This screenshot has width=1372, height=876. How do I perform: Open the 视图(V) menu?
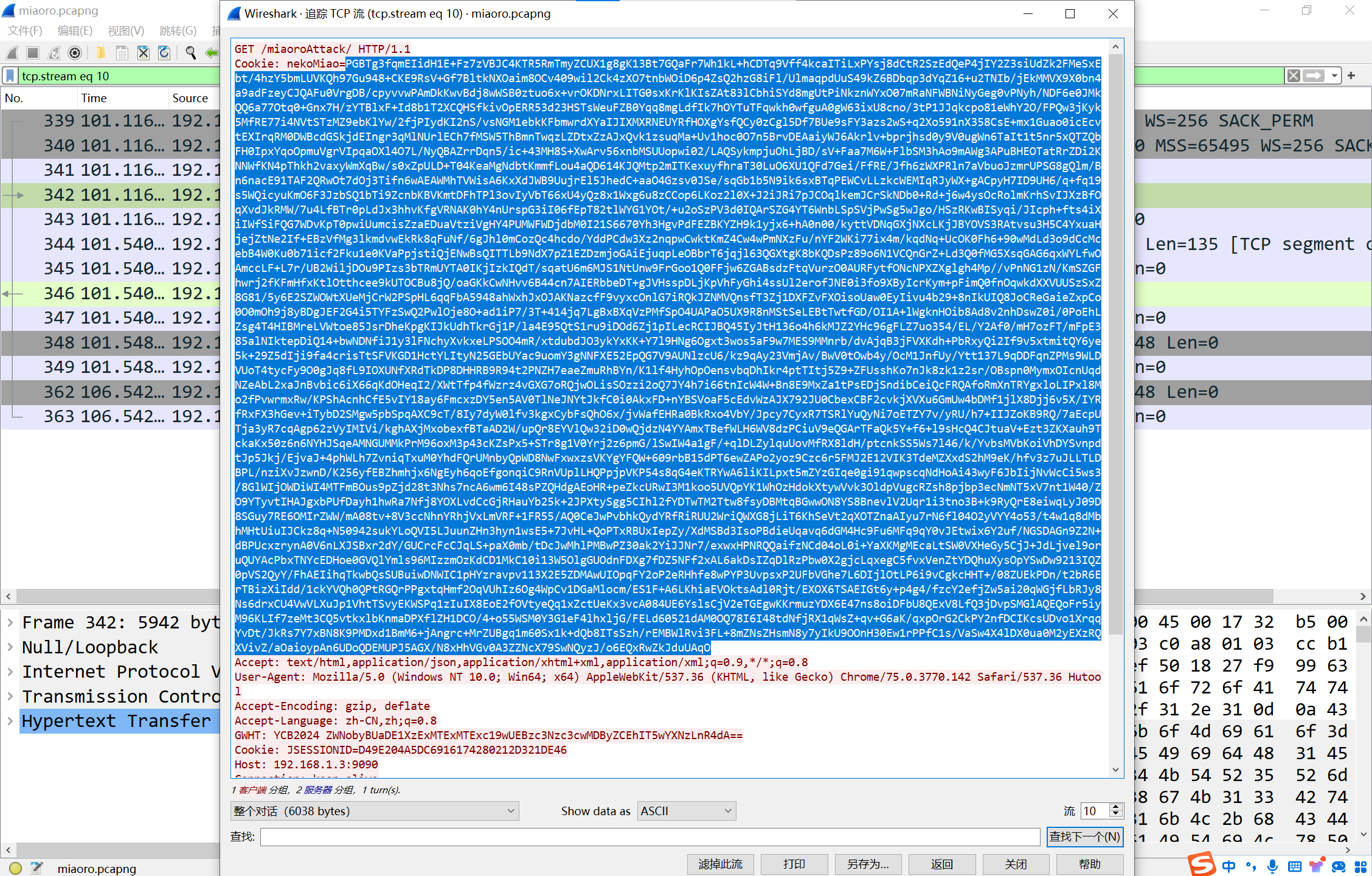pos(126,30)
